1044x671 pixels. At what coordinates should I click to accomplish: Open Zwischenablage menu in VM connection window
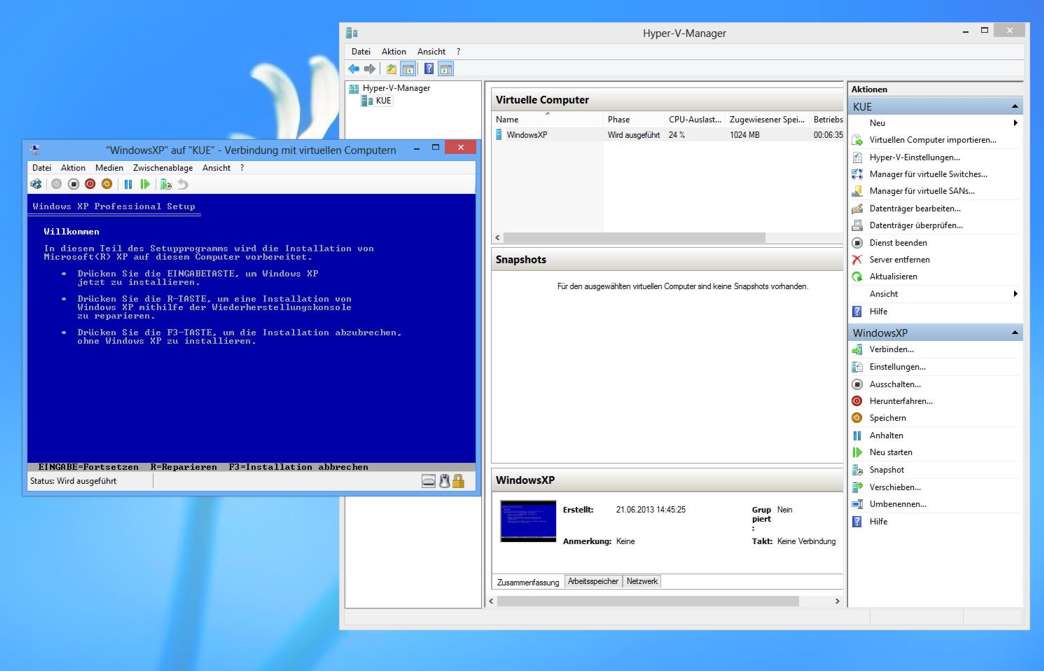(162, 168)
